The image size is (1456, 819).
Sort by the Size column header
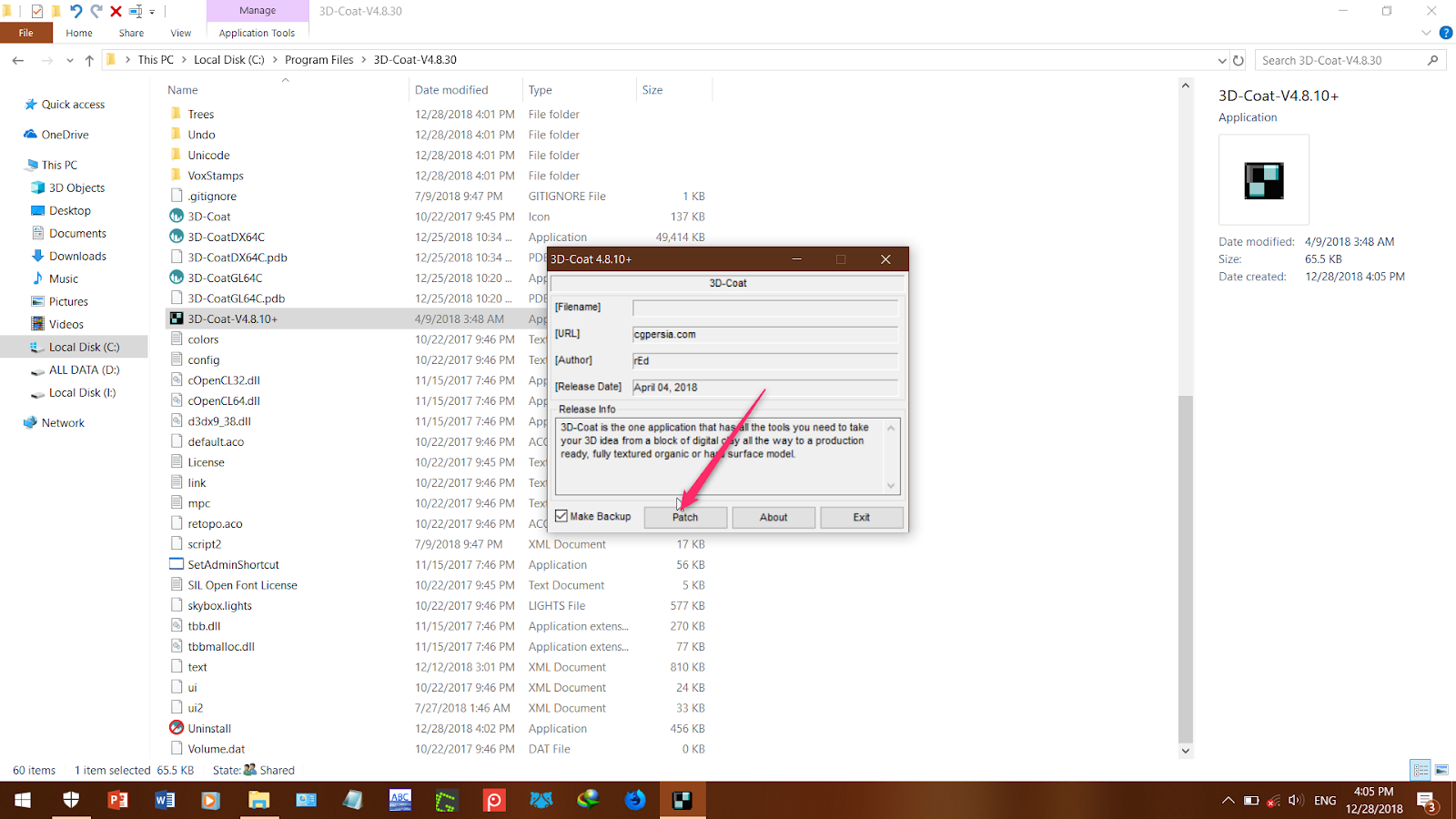652,90
